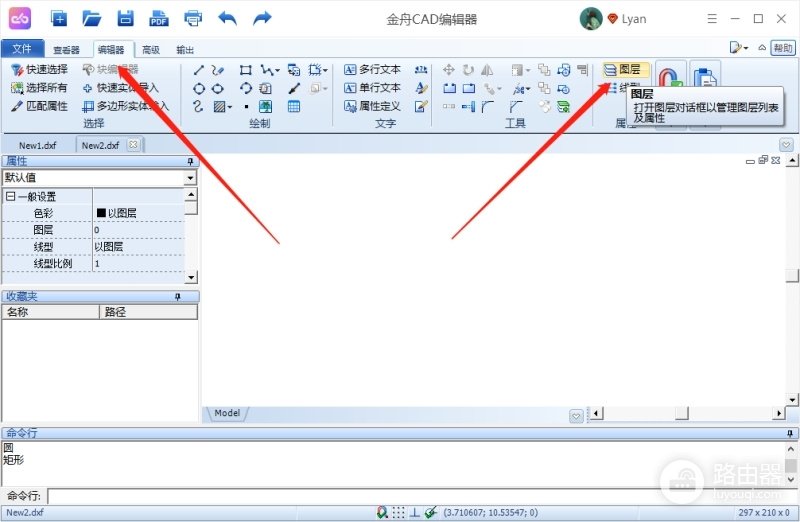Insert an image with the palm tree icon
This screenshot has width=800, height=522.
point(265,107)
